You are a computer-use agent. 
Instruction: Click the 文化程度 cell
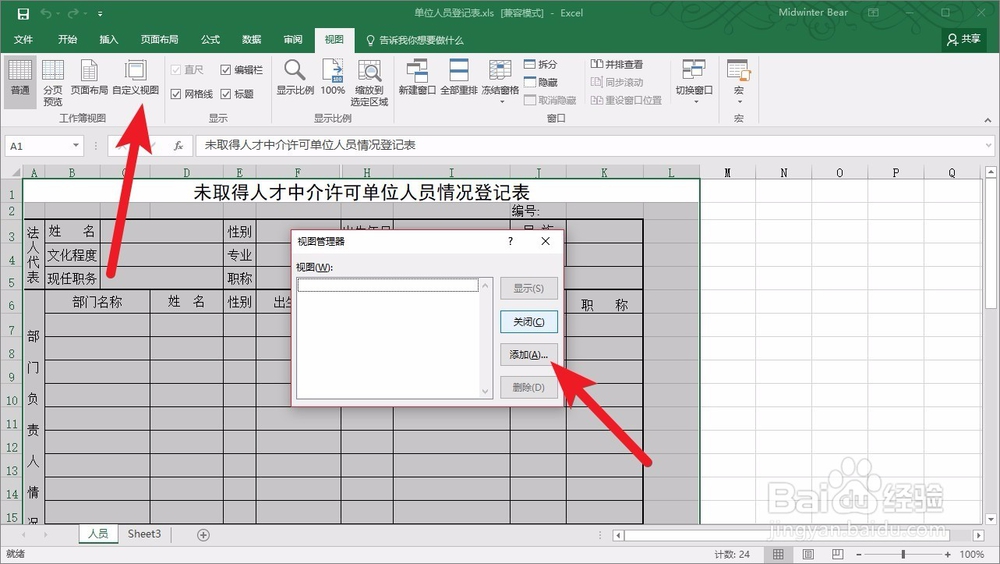tap(72, 255)
